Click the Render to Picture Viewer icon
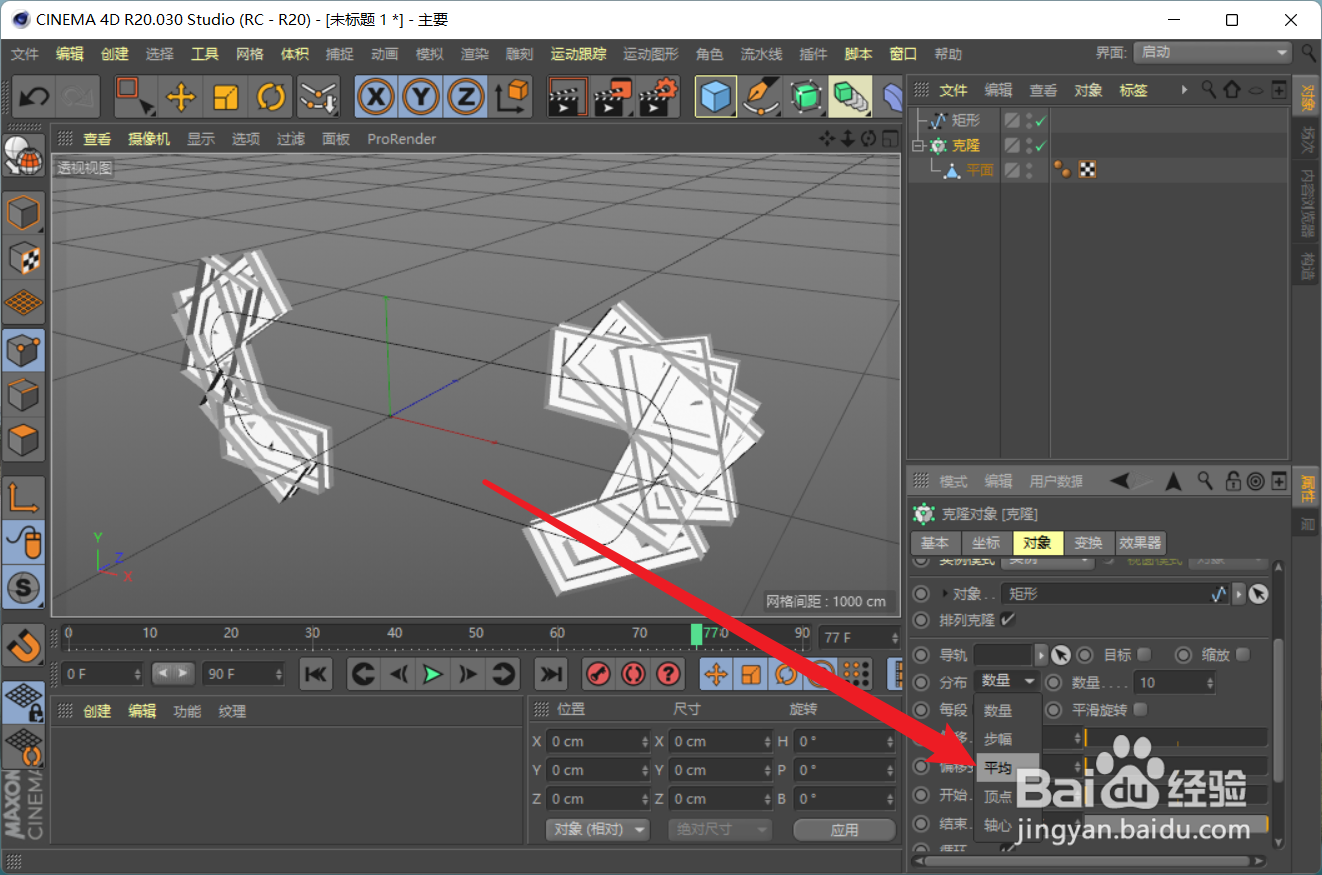 [x=611, y=96]
